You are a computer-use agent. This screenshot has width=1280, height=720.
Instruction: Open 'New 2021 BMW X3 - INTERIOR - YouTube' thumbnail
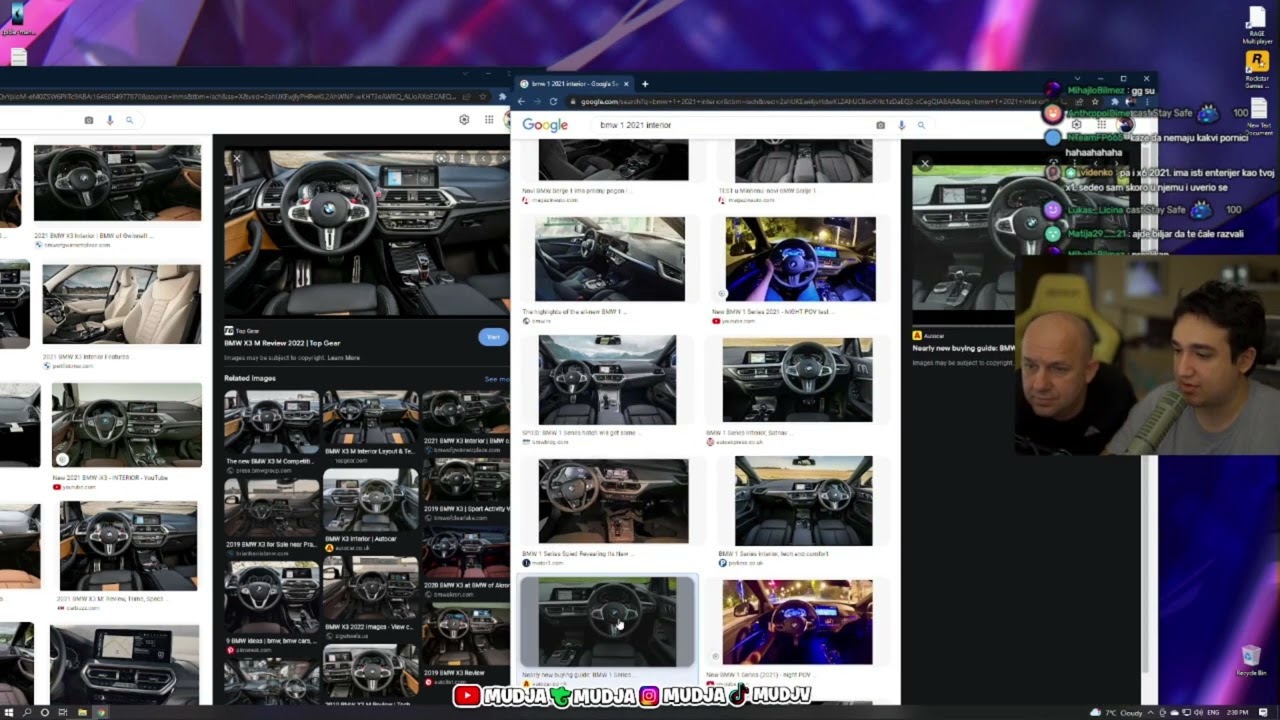point(126,426)
